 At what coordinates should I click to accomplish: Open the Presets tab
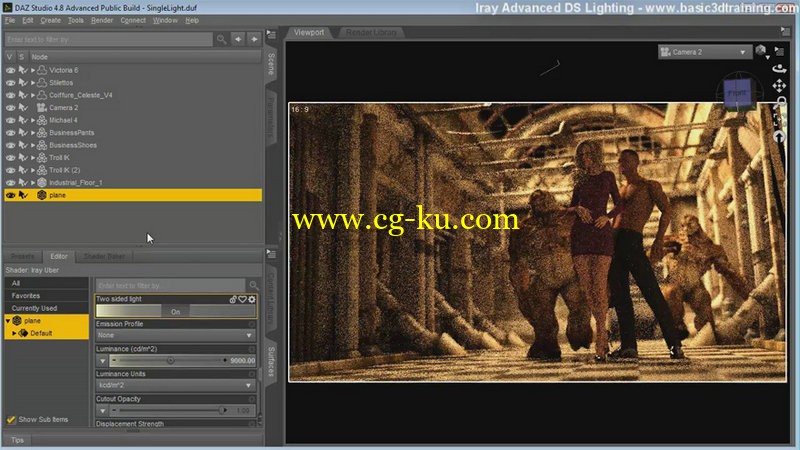(22, 256)
